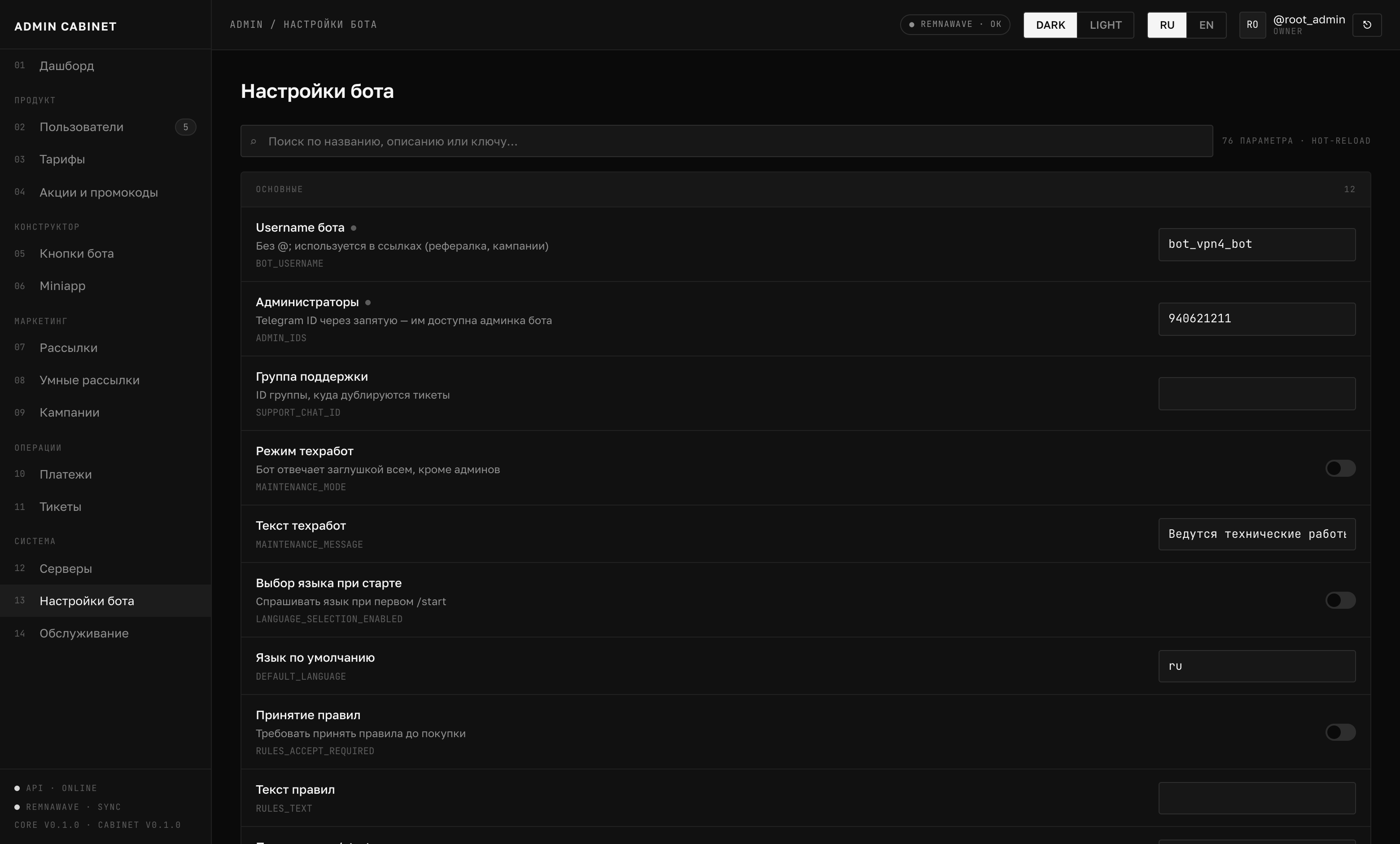The width and height of the screenshot is (1400, 844).
Task: Go to Тарифы section
Action: pos(105,159)
